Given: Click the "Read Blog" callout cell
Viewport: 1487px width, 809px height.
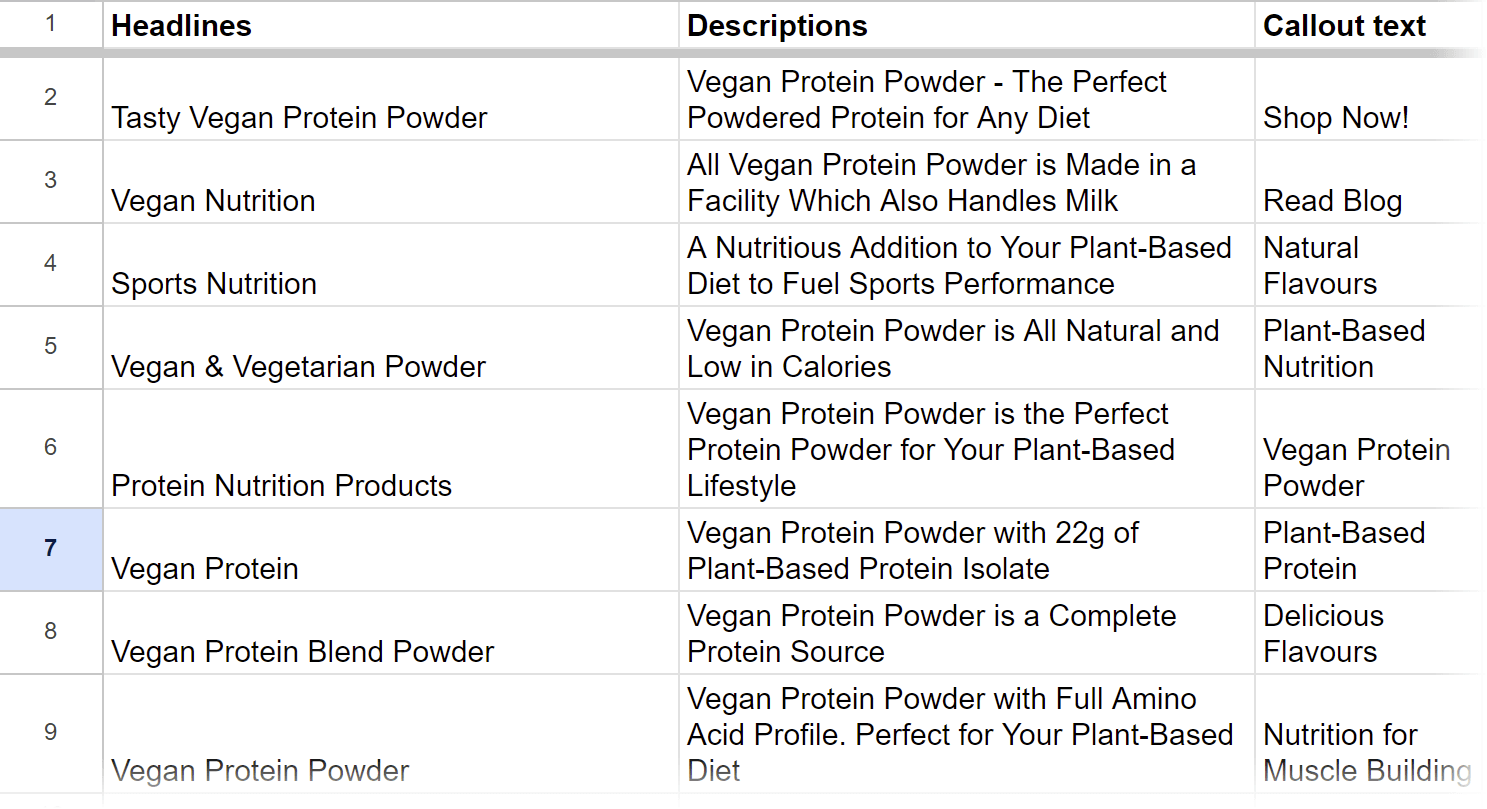Looking at the screenshot, I should [1368, 183].
